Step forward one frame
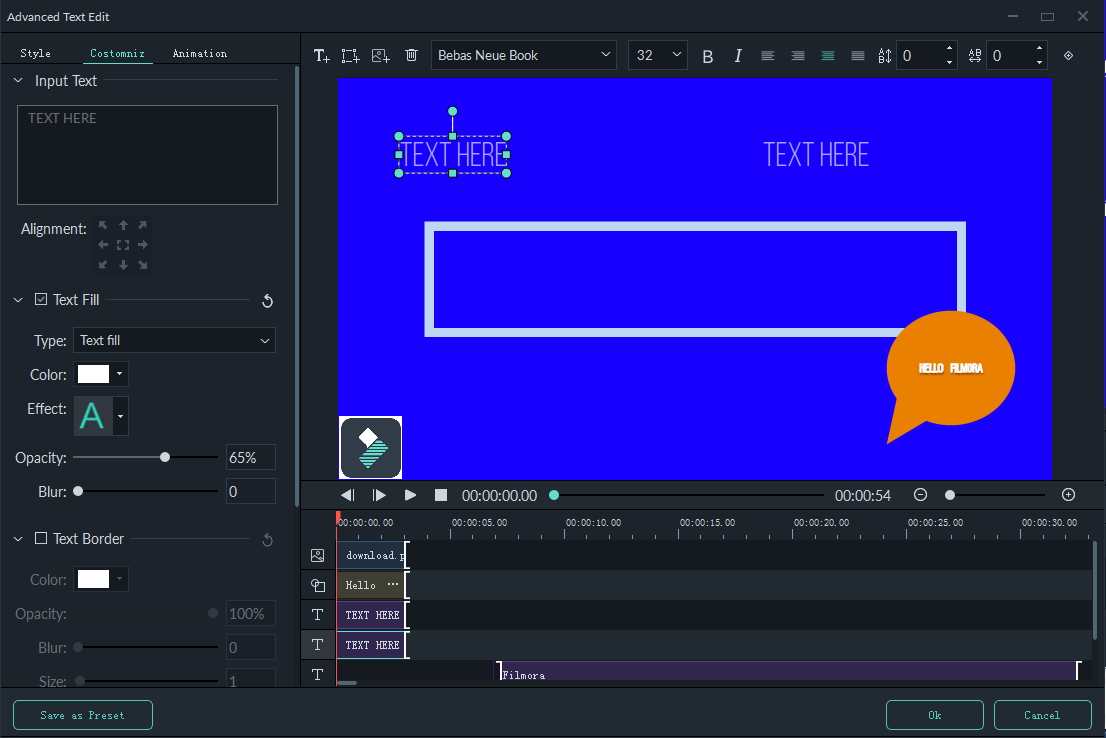Image resolution: width=1106 pixels, height=738 pixels. pos(379,495)
